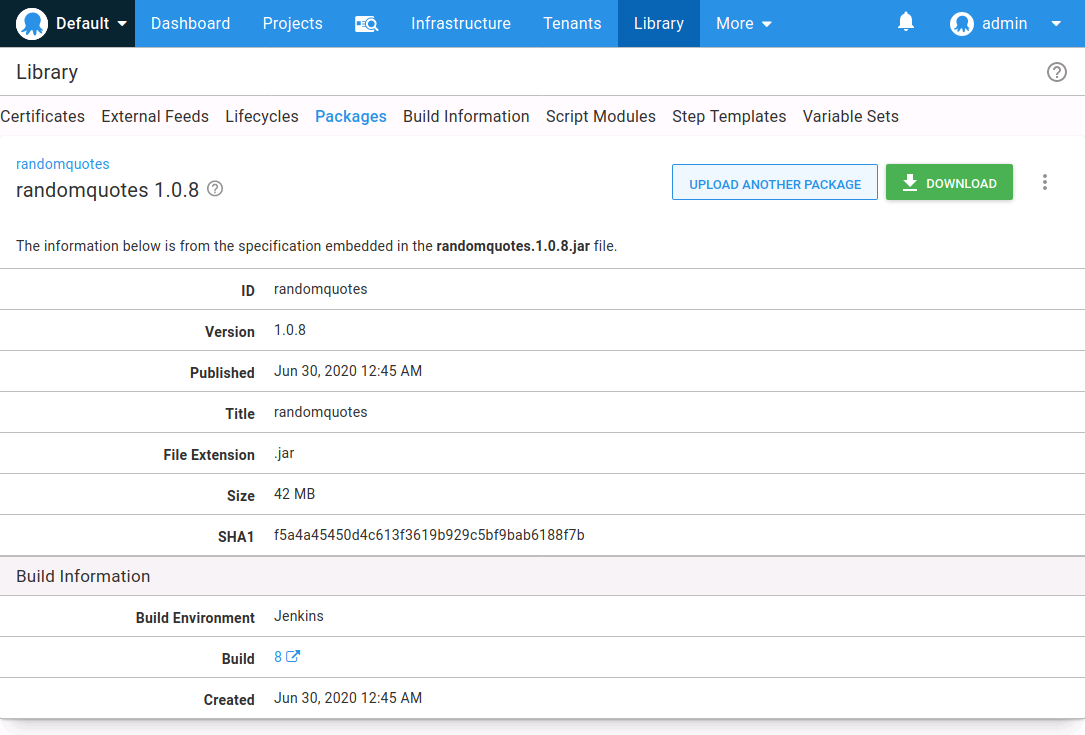
Task: Select the Variable Sets tab
Action: [850, 116]
